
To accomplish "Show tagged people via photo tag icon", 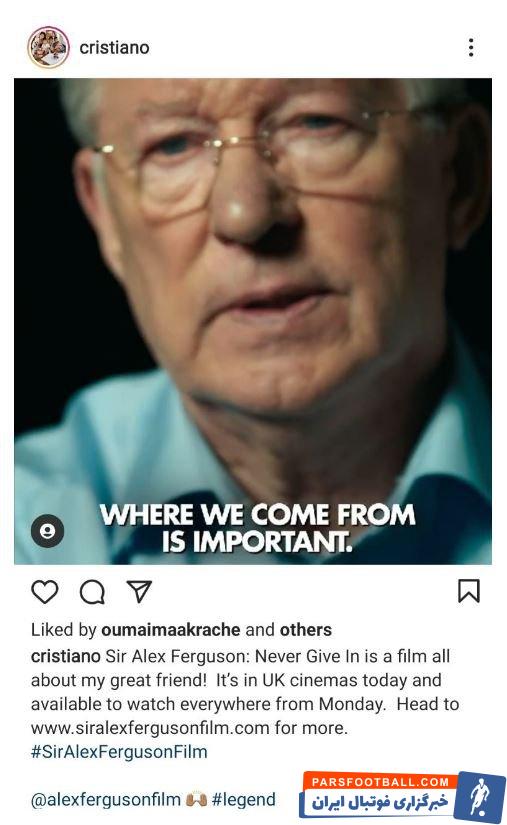I will coord(47,530).
